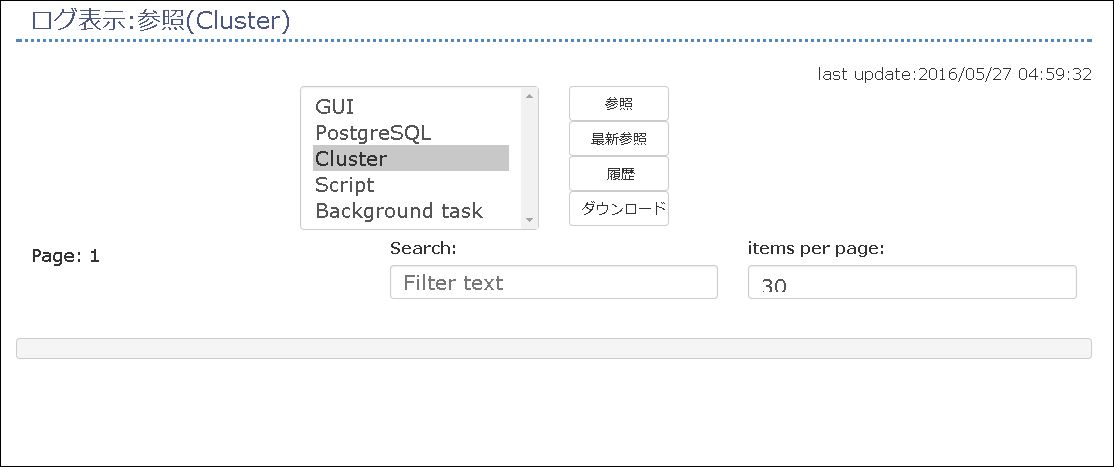
Task: Click the Page: 1 indicator
Action: coord(65,257)
